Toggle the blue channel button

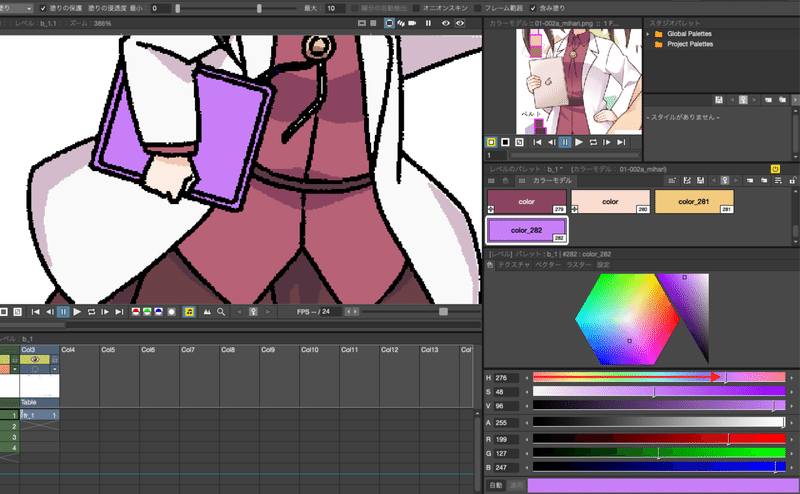(x=159, y=312)
